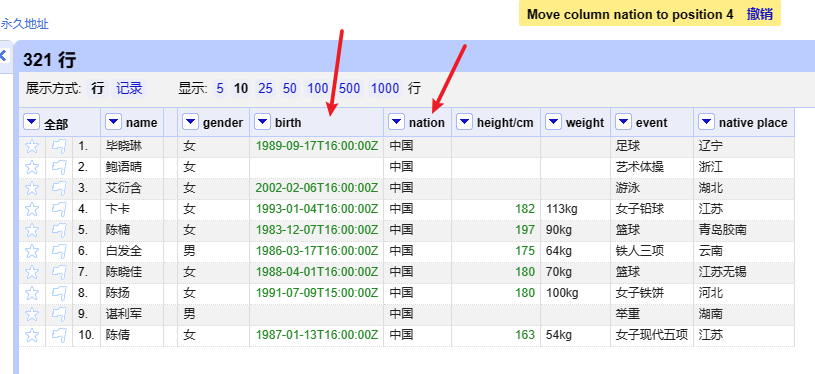
Task: Select 行 (rows) display mode
Action: coord(98,88)
